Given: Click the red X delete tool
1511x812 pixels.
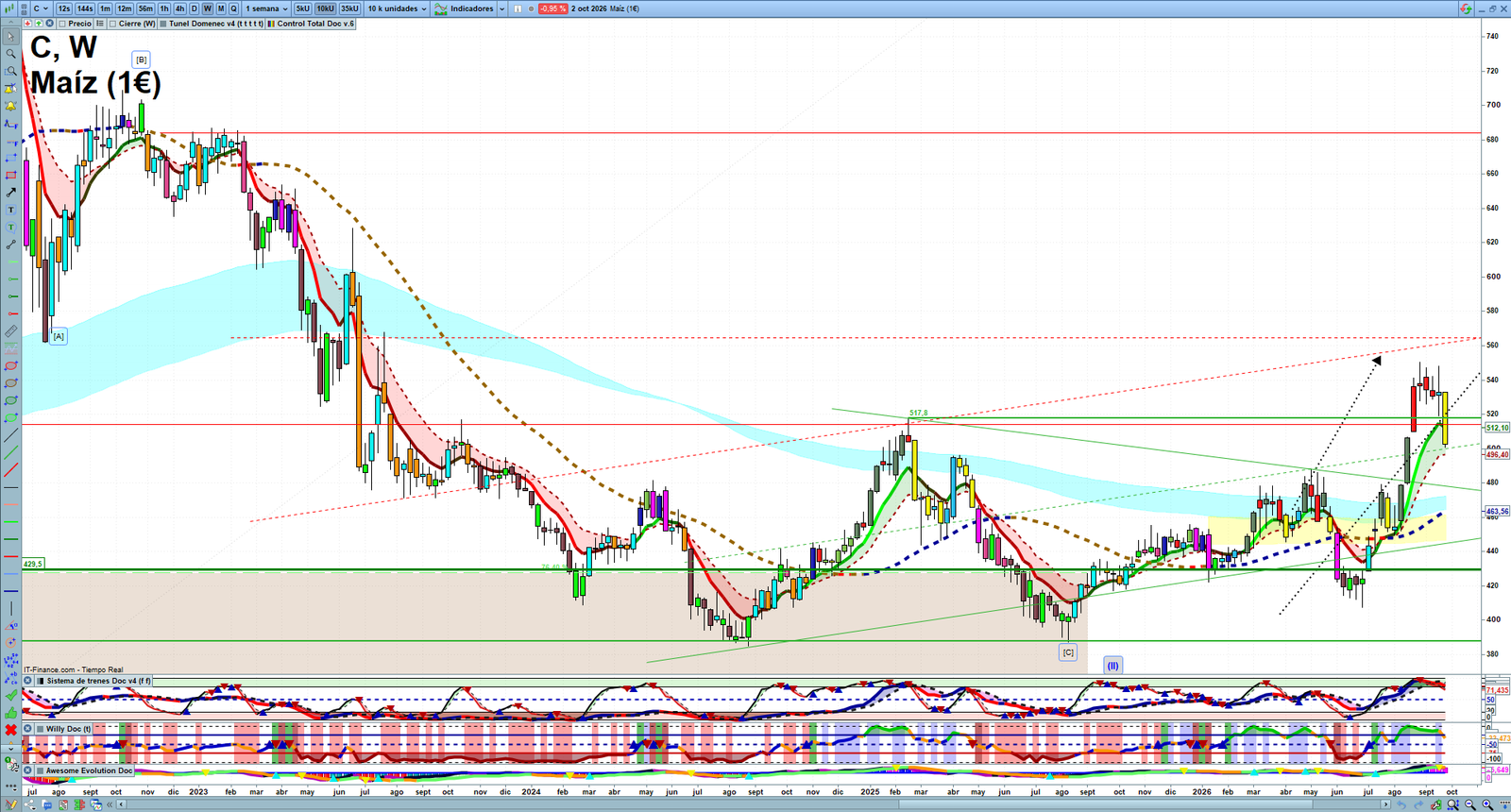Looking at the screenshot, I should coord(11,730).
